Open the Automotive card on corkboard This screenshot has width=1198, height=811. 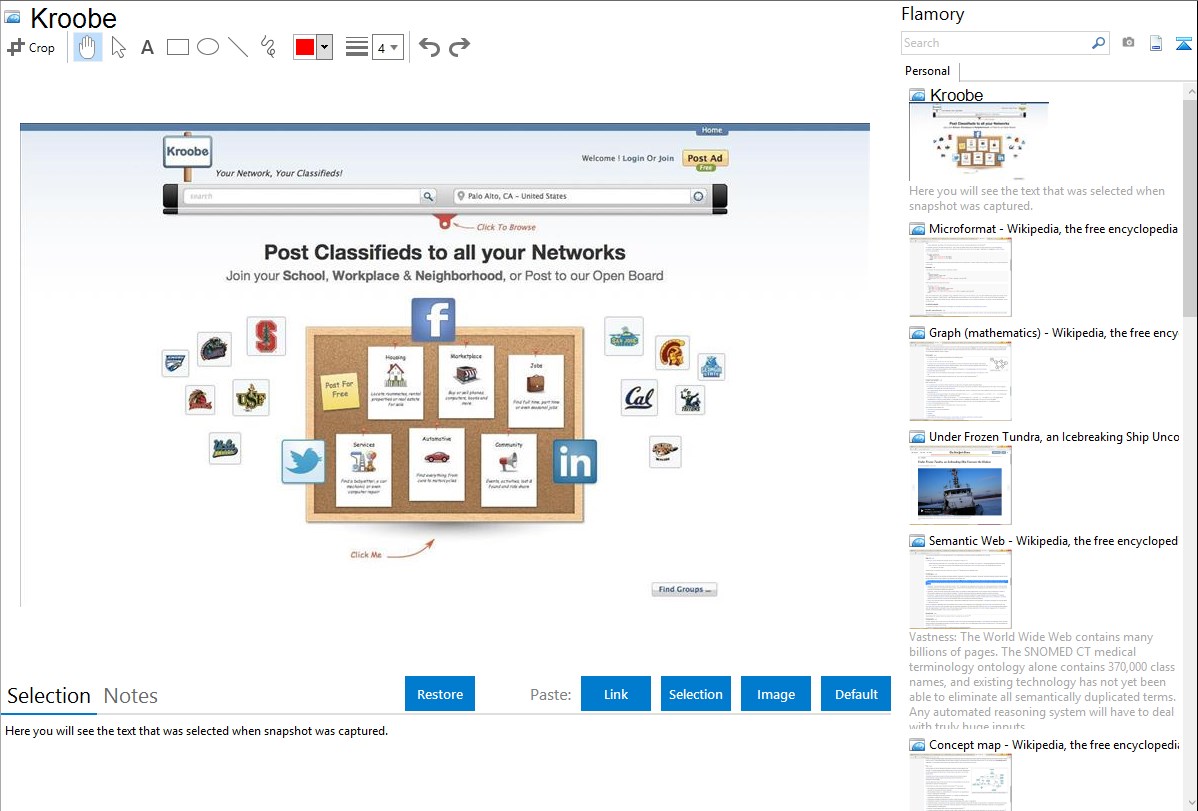[x=436, y=465]
